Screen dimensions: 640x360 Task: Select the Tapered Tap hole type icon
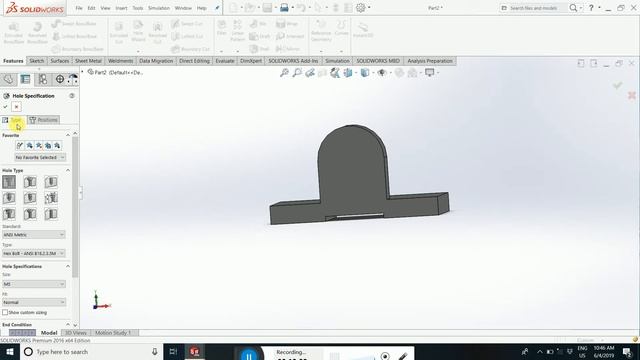30,198
